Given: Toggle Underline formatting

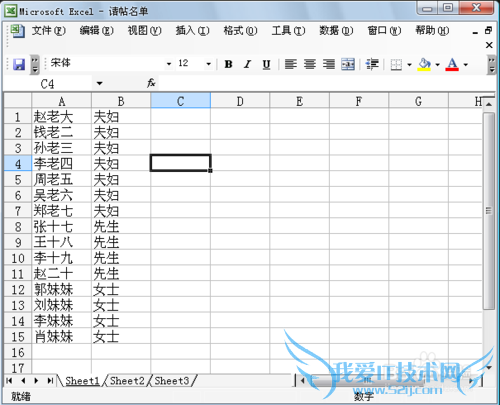Looking at the screenshot, I should tap(266, 64).
